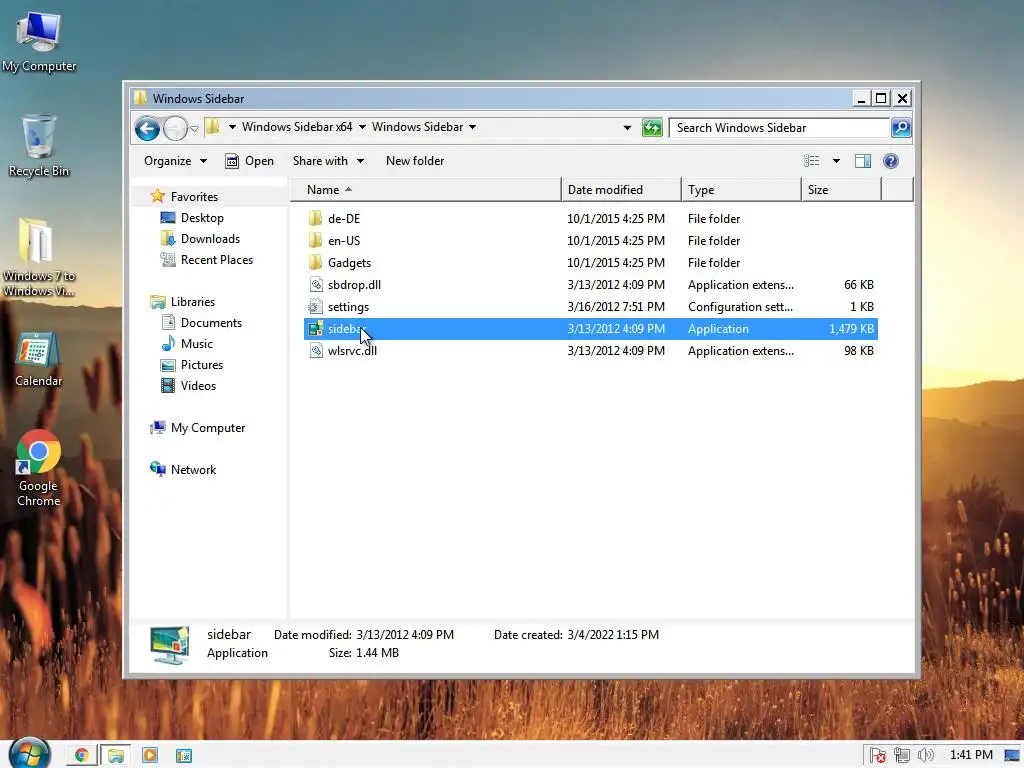1024x768 pixels.
Task: Select Windows 7 to Windows Vi... desktop folder
Action: tap(39, 257)
